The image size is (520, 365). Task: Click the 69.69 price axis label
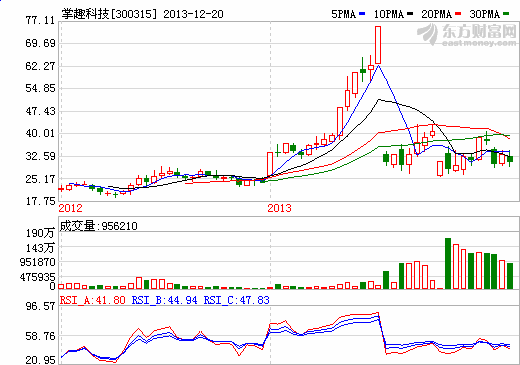(x=40, y=43)
